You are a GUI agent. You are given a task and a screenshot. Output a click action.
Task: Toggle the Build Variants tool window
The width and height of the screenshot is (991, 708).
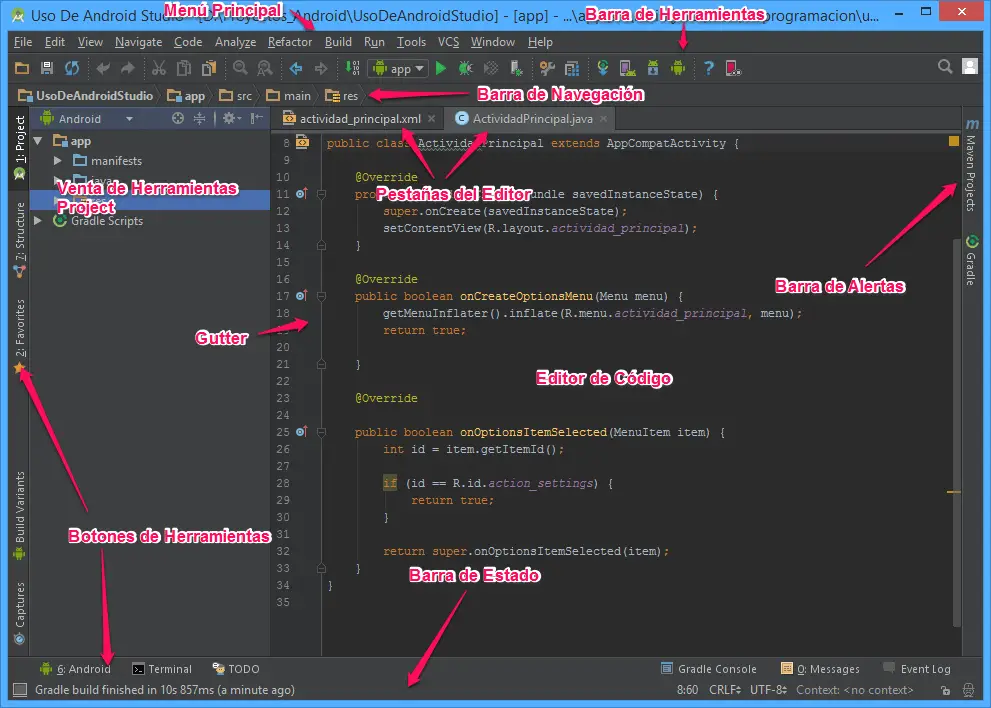click(20, 515)
